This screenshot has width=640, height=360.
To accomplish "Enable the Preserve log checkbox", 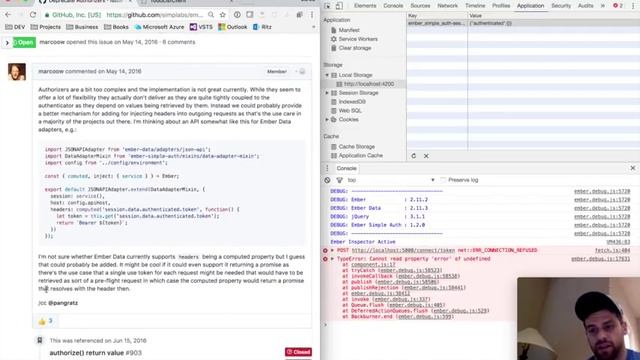I will coord(443,180).
